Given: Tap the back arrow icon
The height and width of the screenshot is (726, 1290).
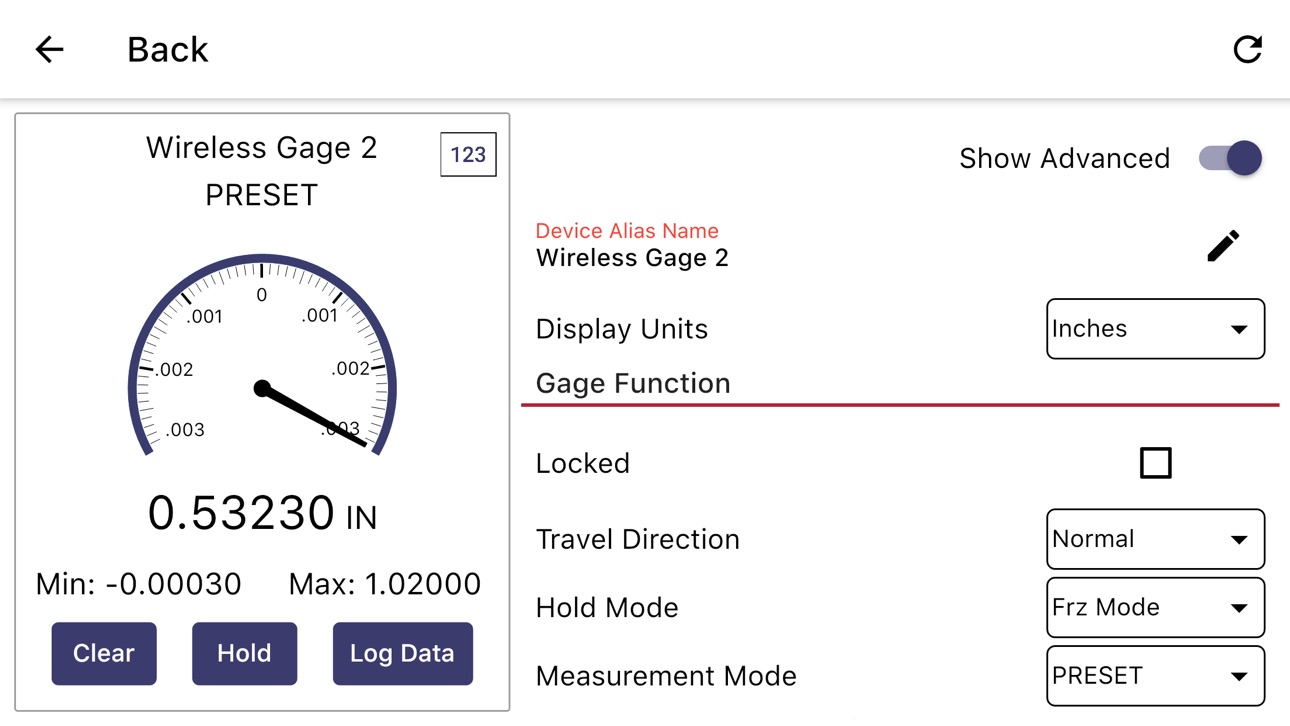Looking at the screenshot, I should coord(49,49).
